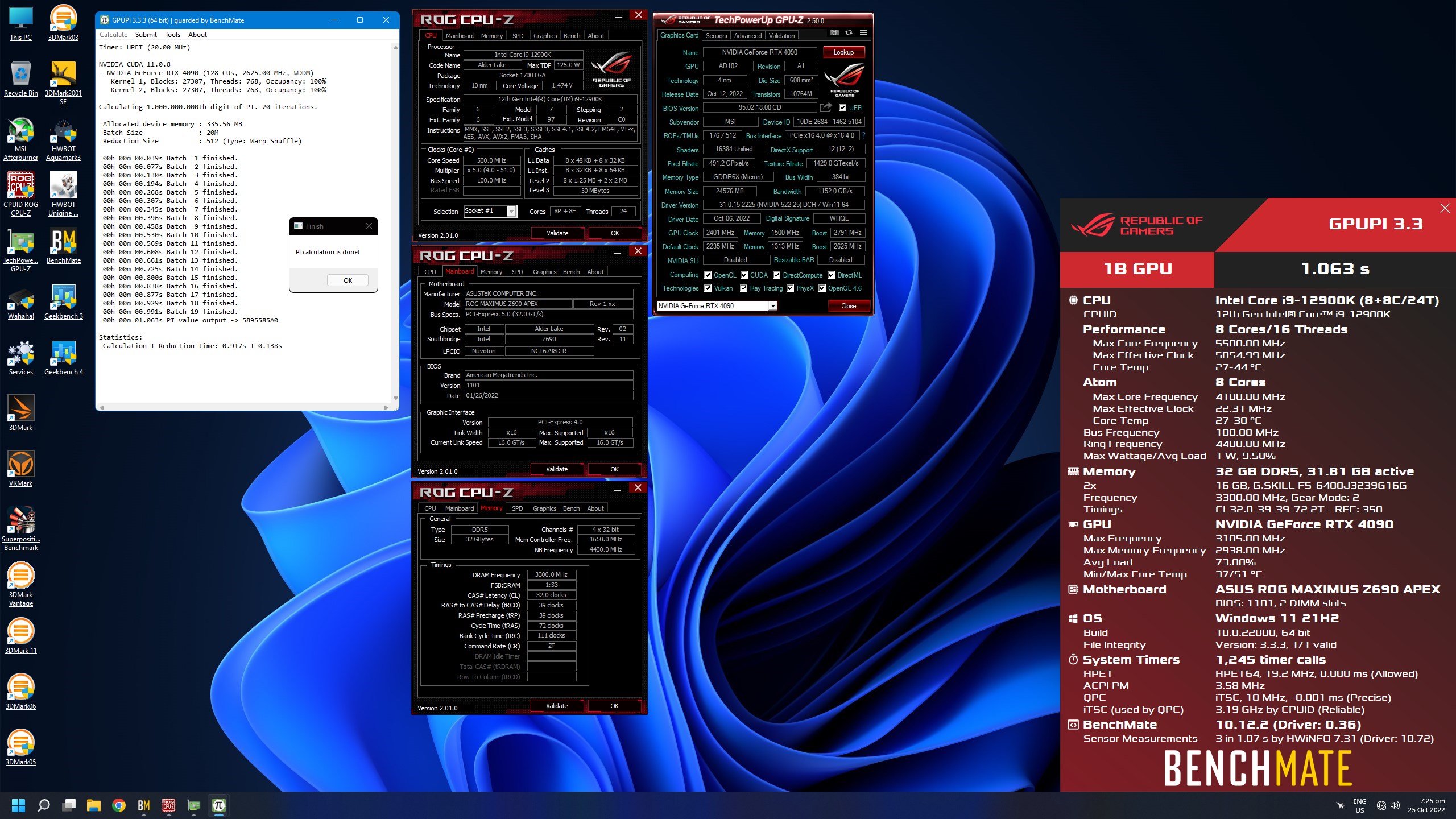Open GPU-Z hamburger menu icon
Image resolution: width=1456 pixels, height=819 pixels.
pyautogui.click(x=863, y=33)
